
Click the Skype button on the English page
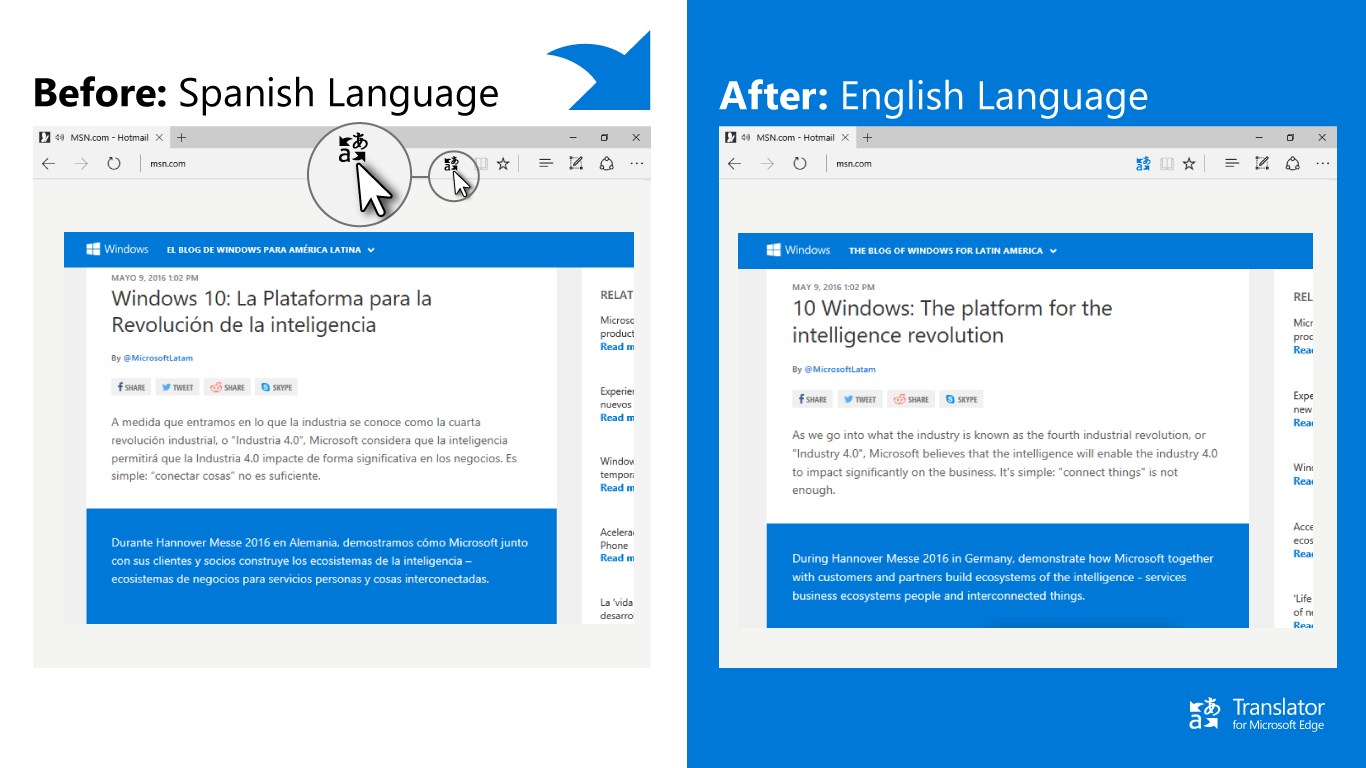(x=962, y=399)
